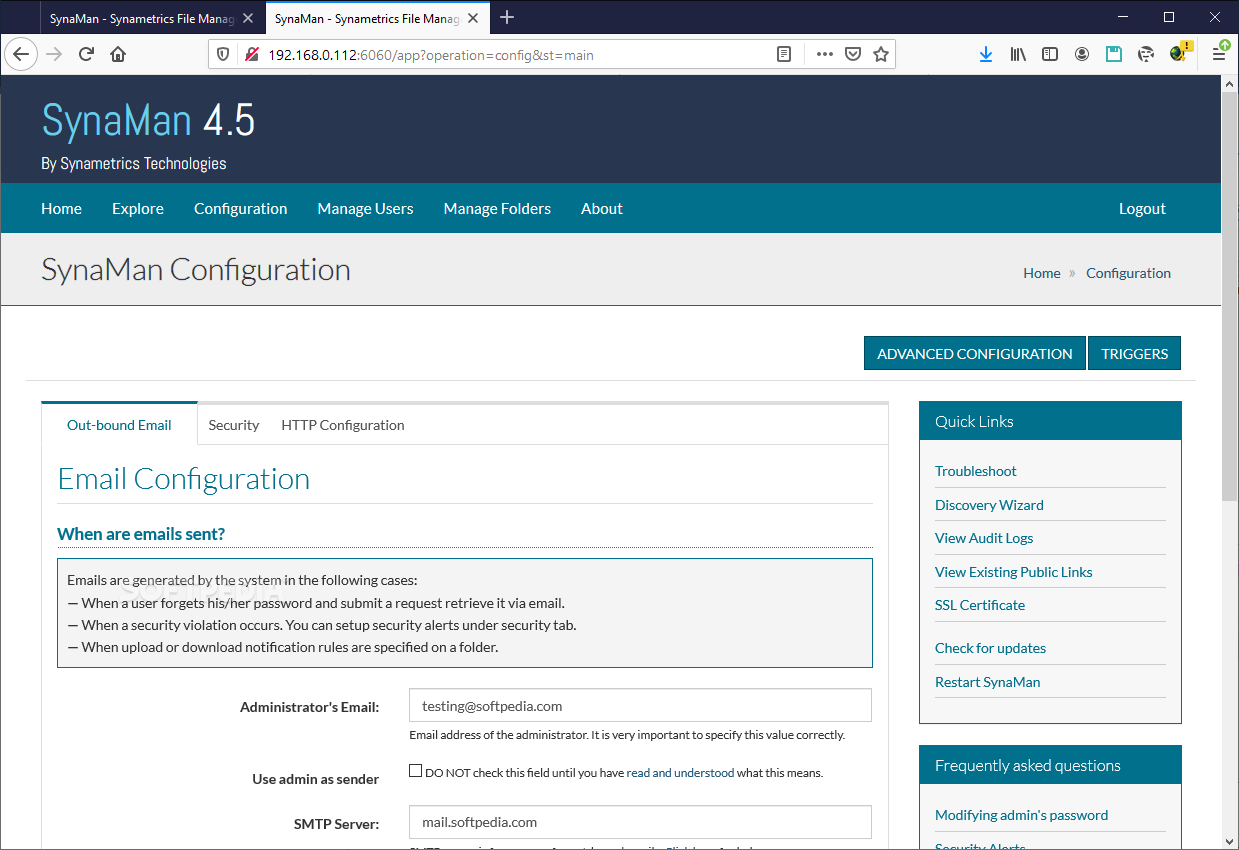The width and height of the screenshot is (1239, 850).
Task: Bookmark this page with star icon
Action: point(881,54)
